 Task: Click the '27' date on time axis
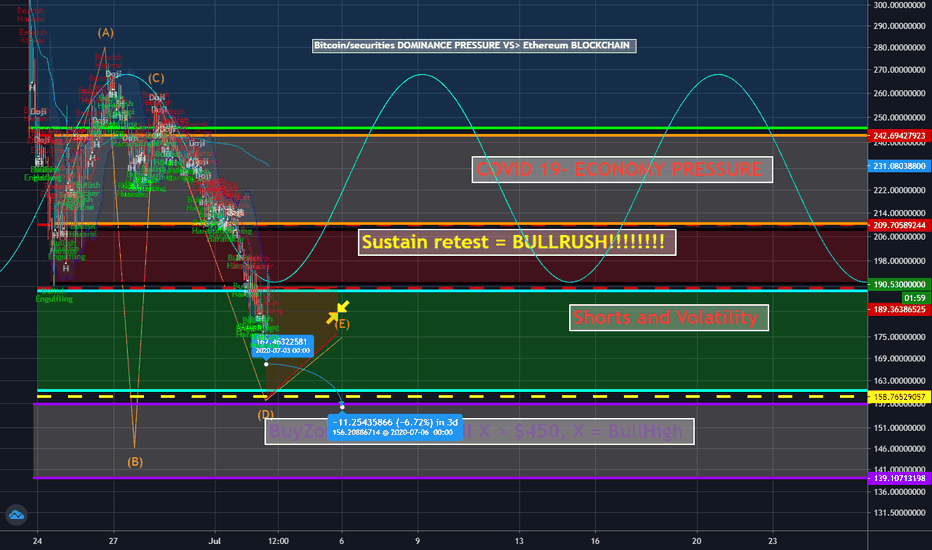tap(113, 541)
